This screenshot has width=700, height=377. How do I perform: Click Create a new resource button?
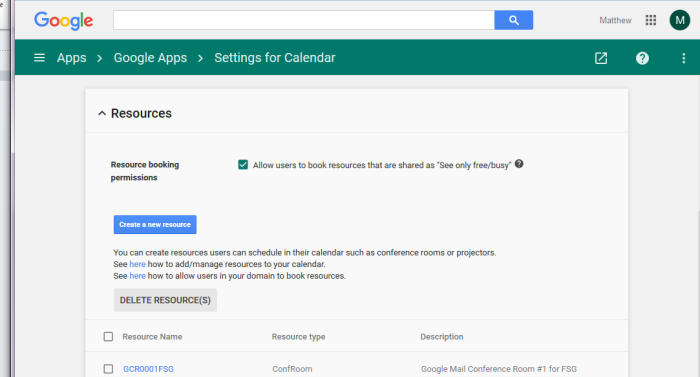tap(155, 225)
